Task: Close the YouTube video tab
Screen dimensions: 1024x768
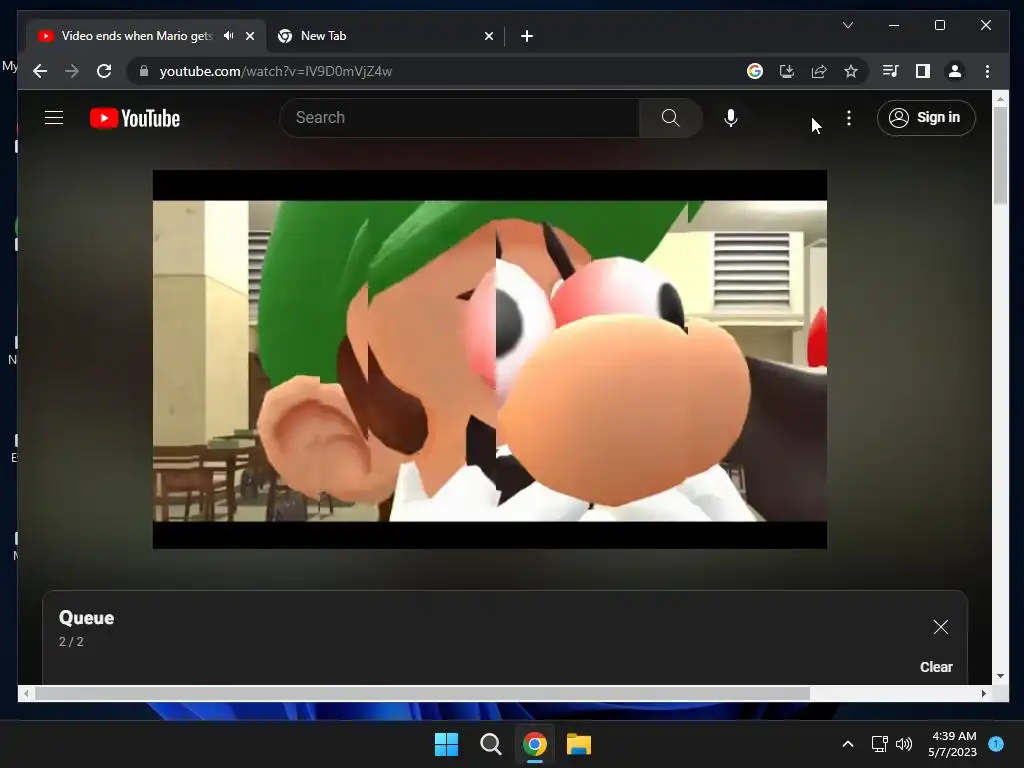Action: 249,36
